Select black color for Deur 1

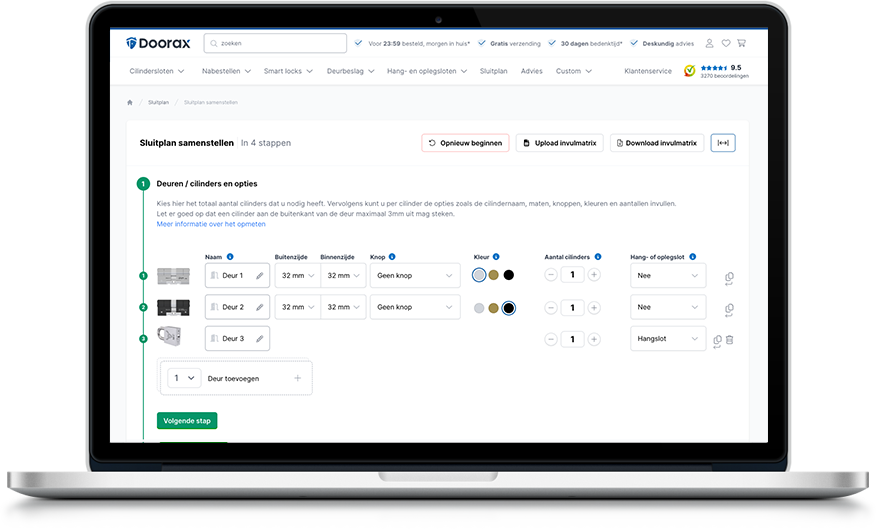[x=508, y=275]
